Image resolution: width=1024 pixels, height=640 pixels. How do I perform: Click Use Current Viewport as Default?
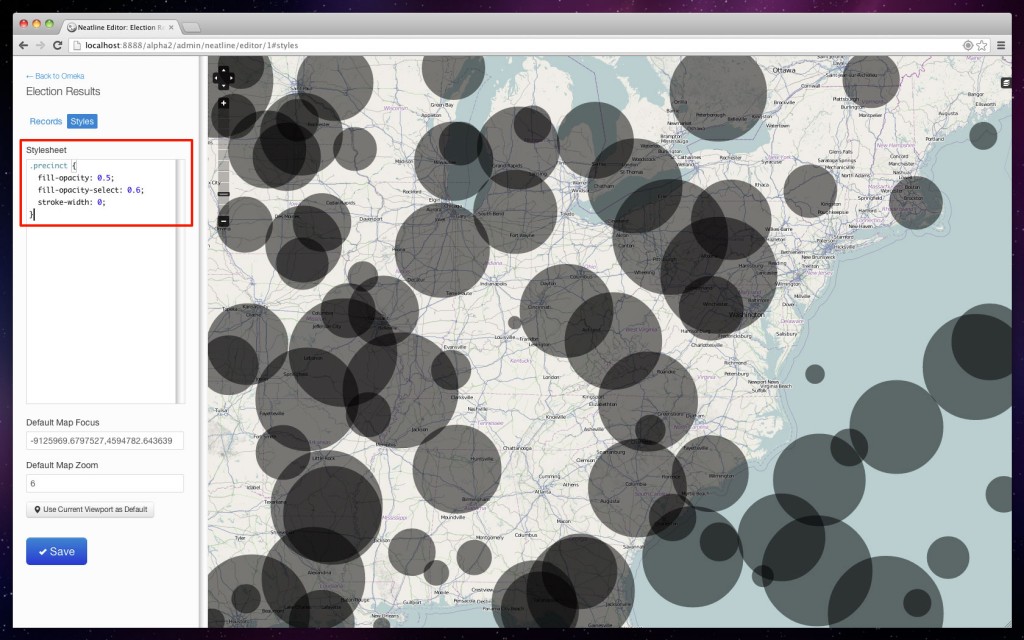click(90, 509)
